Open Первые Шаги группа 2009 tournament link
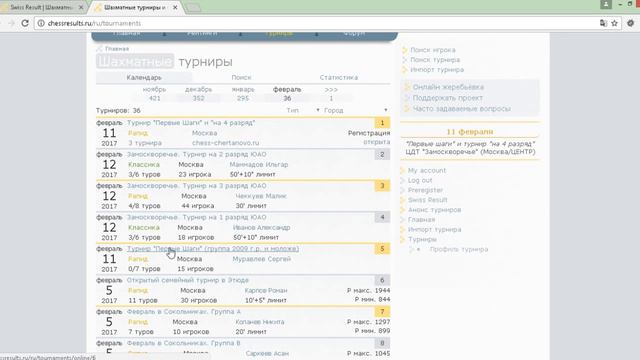Screen dimensions: 640x360 213,249
